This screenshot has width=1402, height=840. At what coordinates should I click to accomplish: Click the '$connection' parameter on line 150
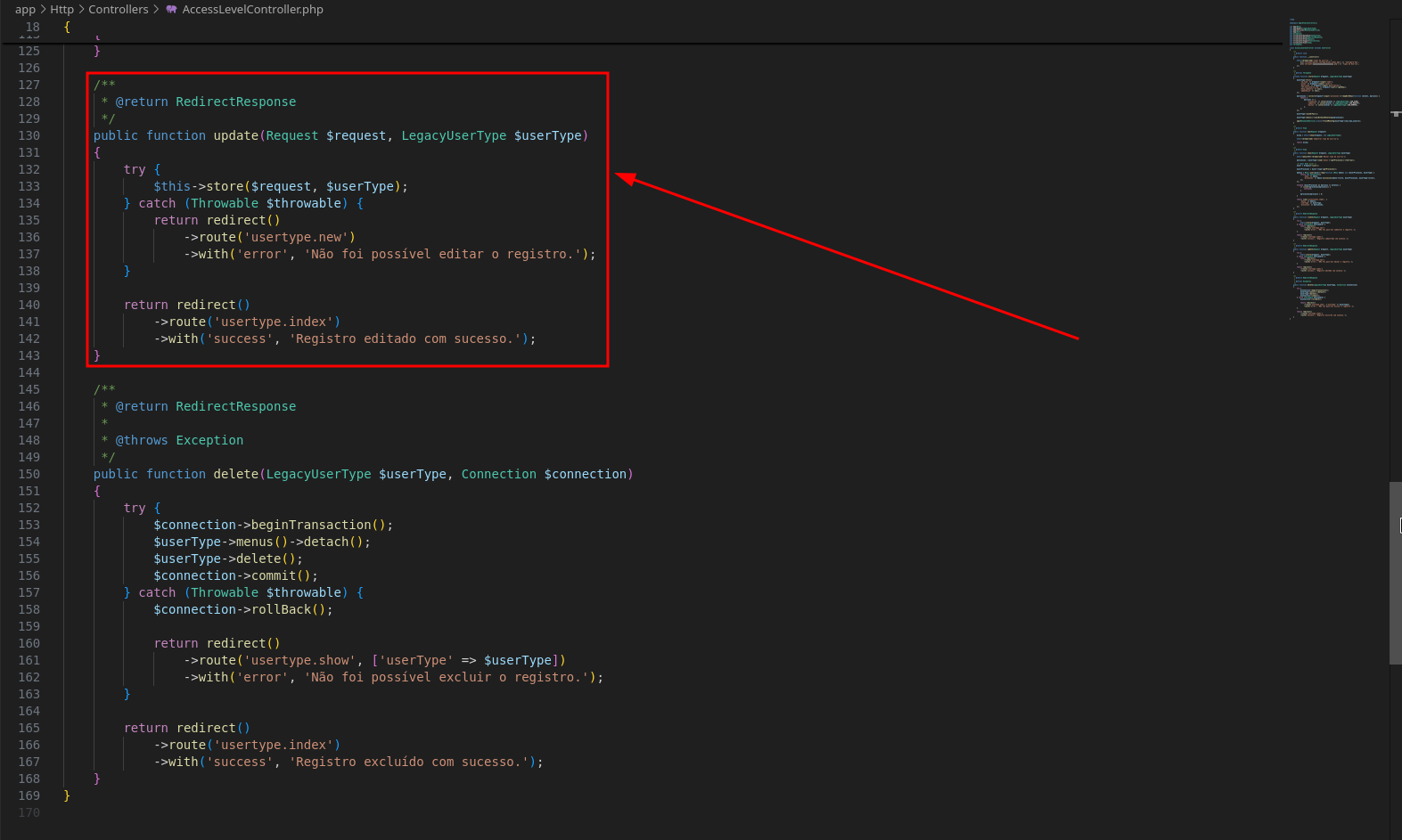pyautogui.click(x=586, y=474)
